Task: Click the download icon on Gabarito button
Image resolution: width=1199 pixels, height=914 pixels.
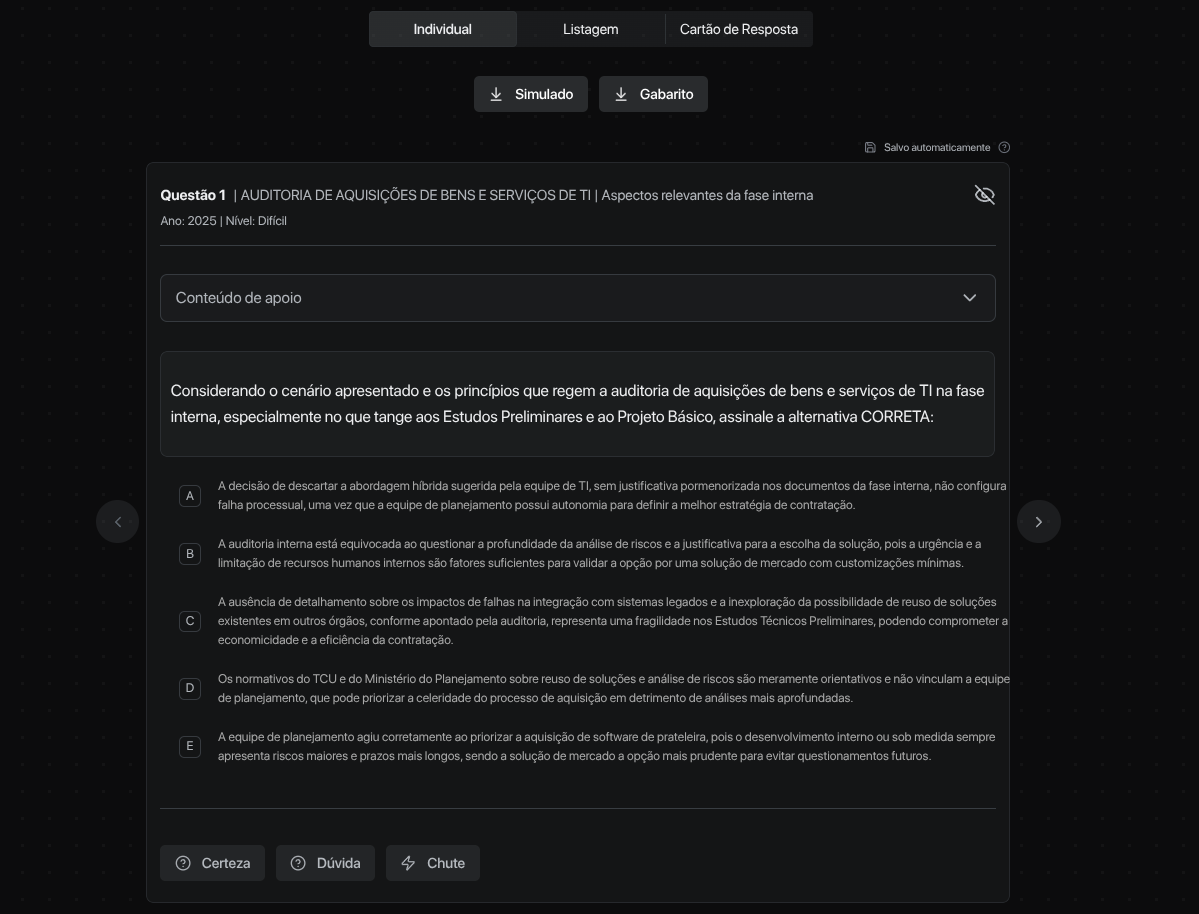Action: pos(621,94)
